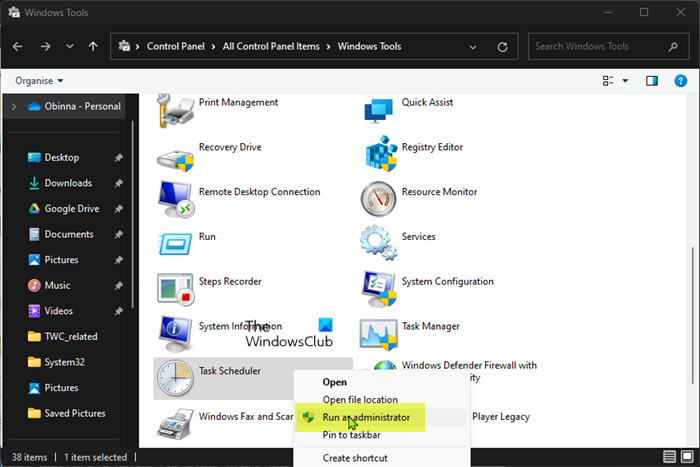Open Desktop in navigation pane
This screenshot has height=467, width=700.
tap(62, 158)
